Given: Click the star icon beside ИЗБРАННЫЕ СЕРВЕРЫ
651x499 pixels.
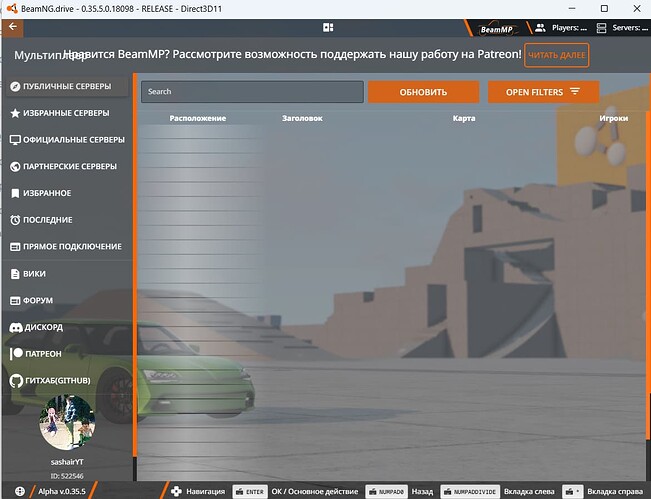Looking at the screenshot, I should tap(15, 113).
